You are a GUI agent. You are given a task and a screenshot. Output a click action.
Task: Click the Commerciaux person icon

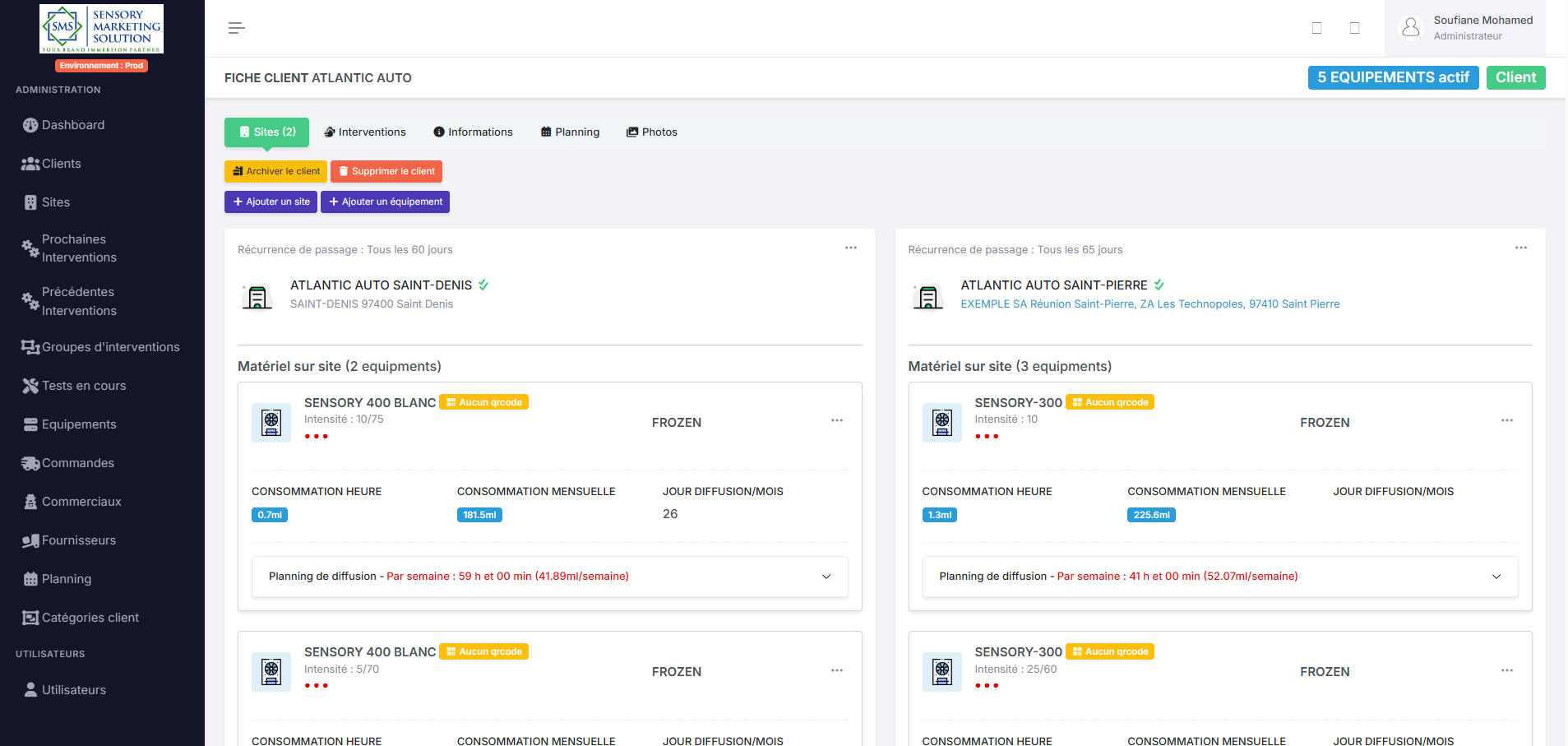click(30, 502)
